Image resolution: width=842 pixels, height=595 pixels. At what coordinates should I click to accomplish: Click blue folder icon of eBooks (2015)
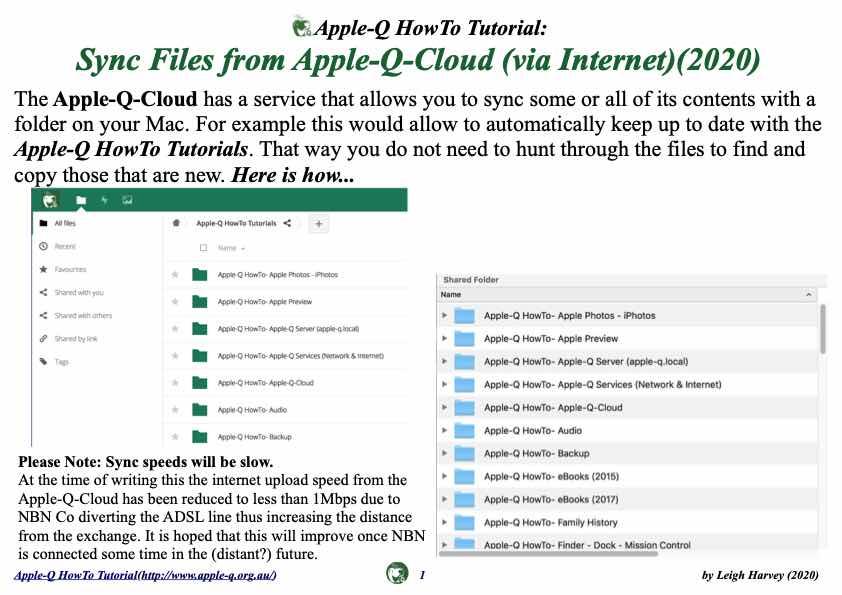(464, 476)
